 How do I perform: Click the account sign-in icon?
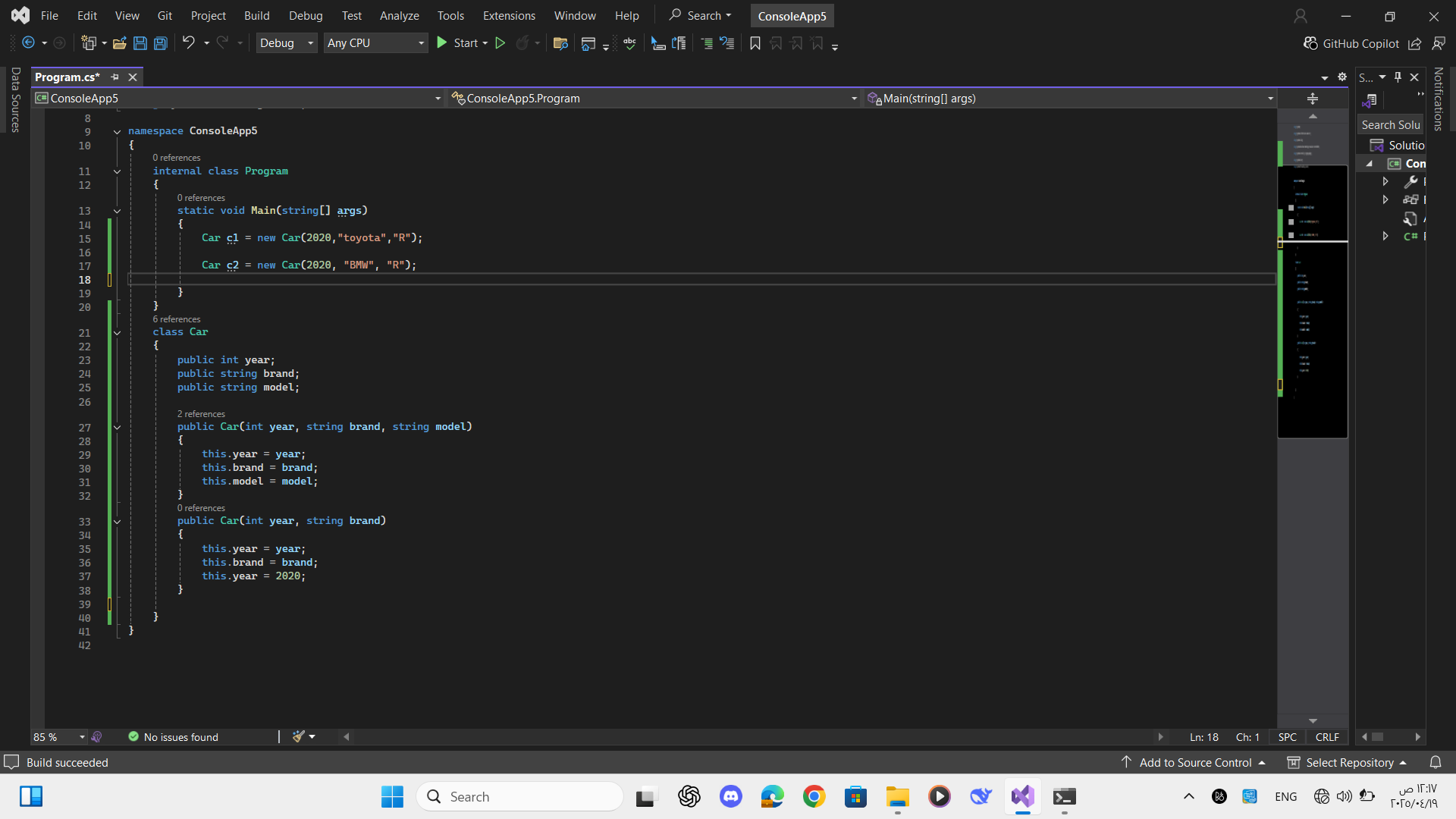tap(1301, 16)
